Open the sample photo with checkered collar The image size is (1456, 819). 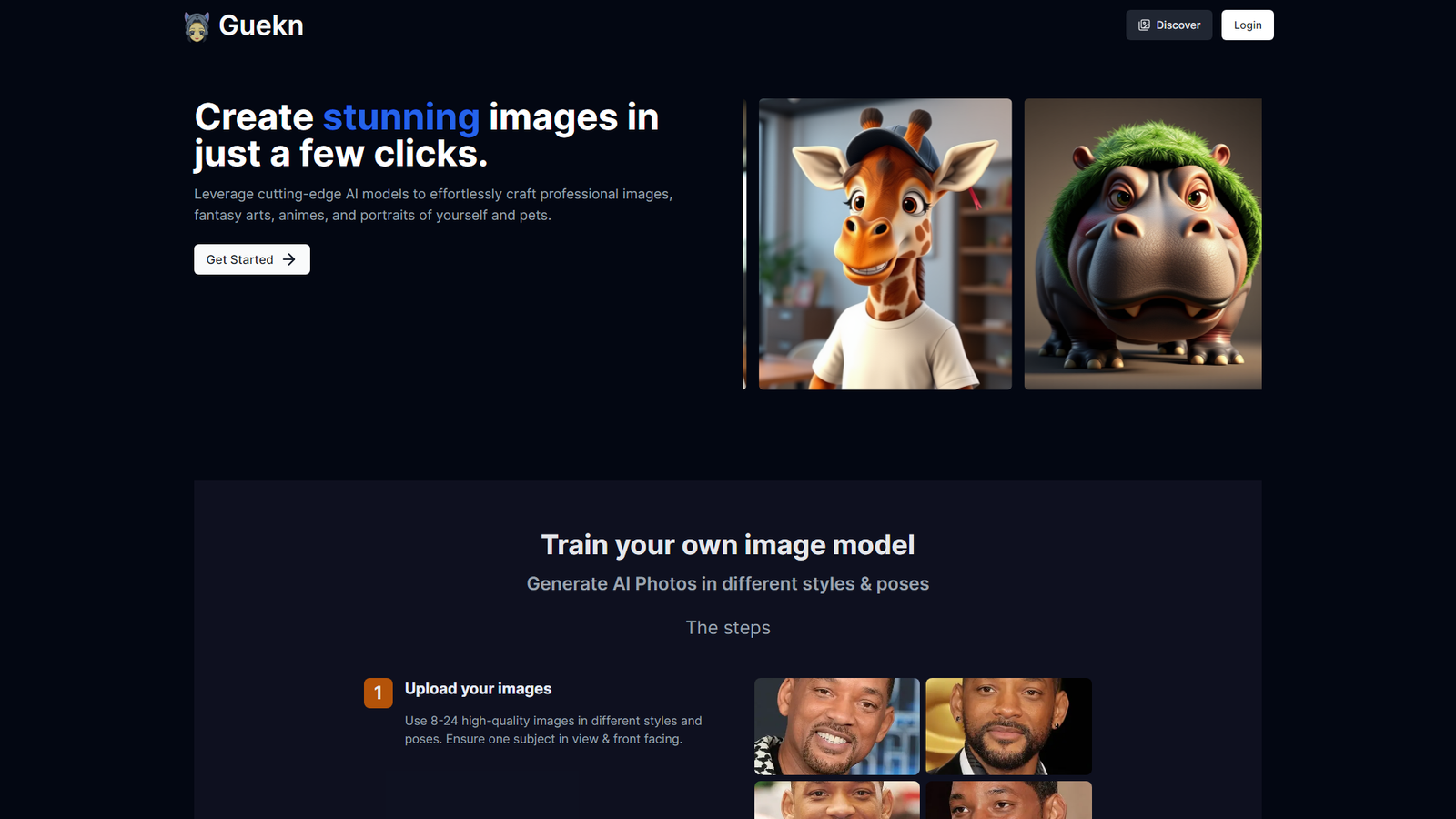point(837,726)
